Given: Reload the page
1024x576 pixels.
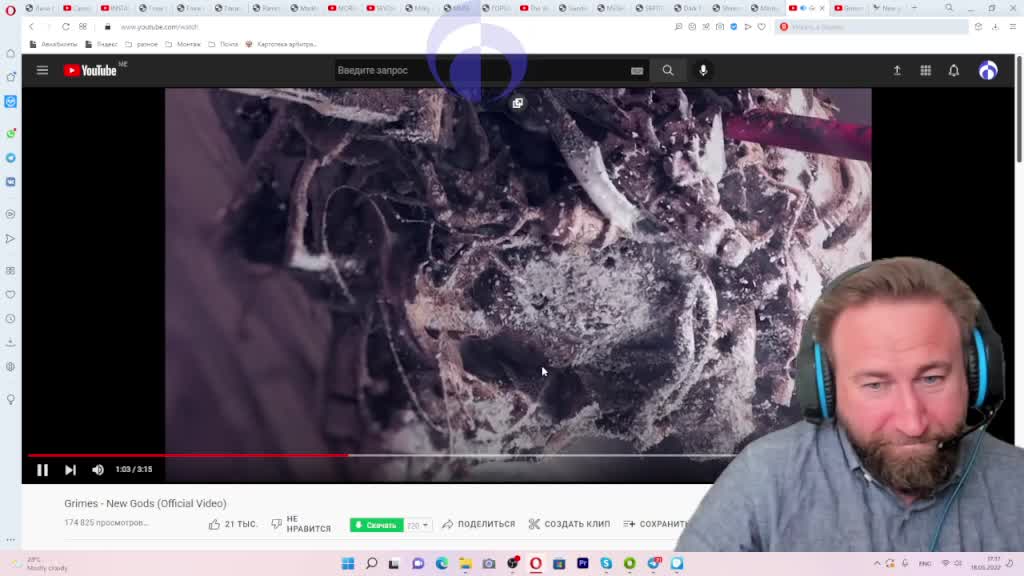Looking at the screenshot, I should (x=66, y=27).
